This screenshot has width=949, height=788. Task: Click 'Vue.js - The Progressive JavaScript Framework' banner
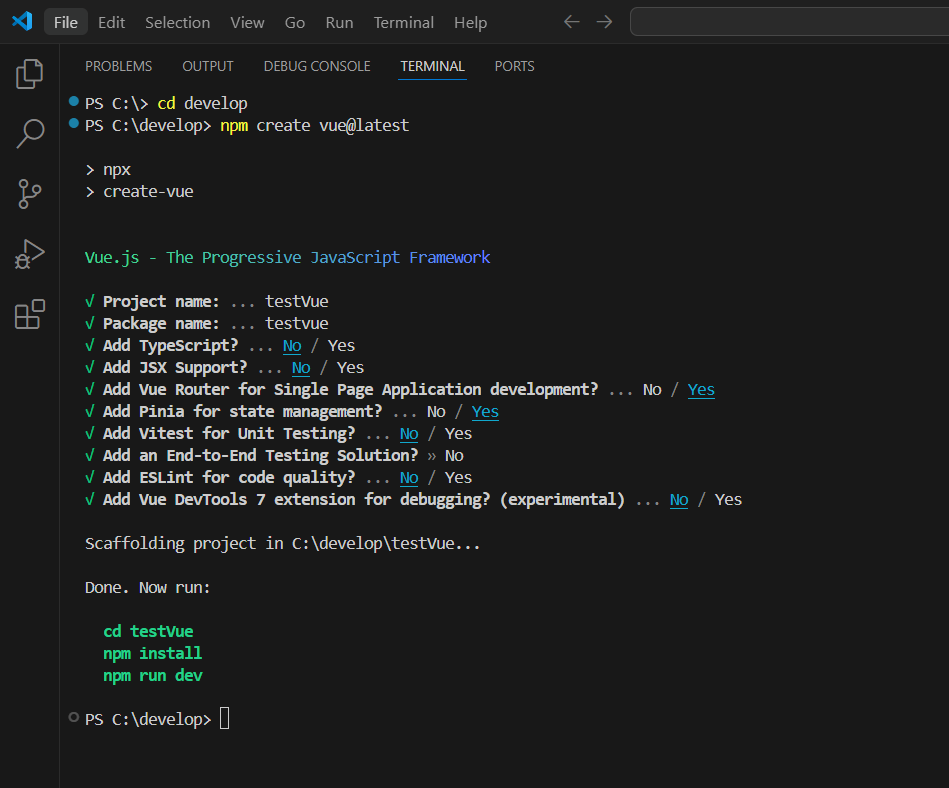(287, 258)
